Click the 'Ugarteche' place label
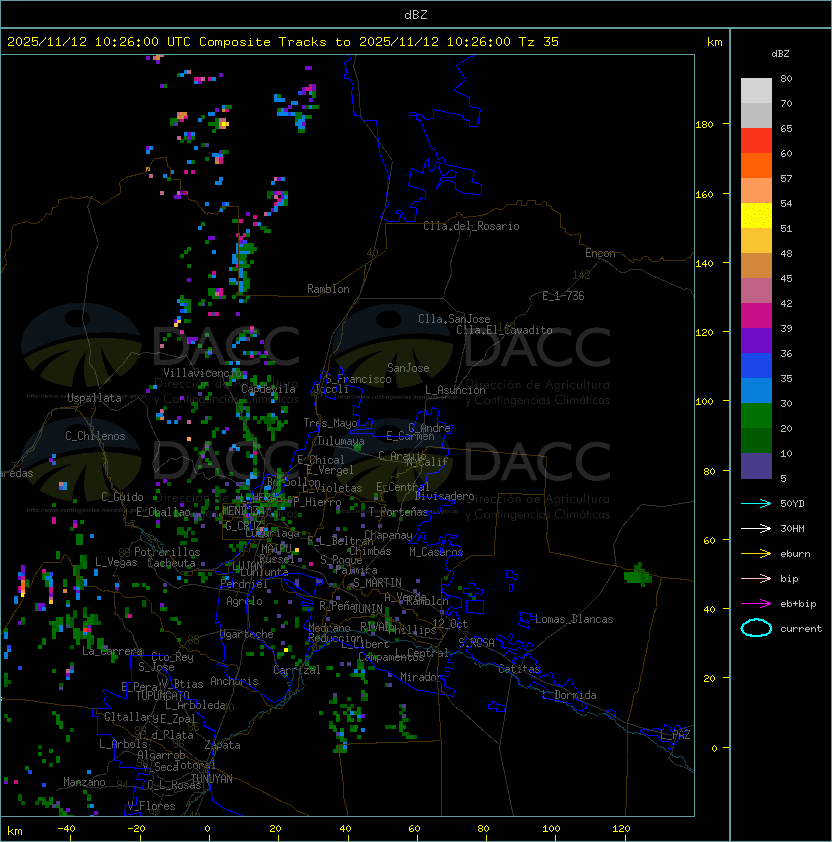The image size is (832, 842). (247, 634)
